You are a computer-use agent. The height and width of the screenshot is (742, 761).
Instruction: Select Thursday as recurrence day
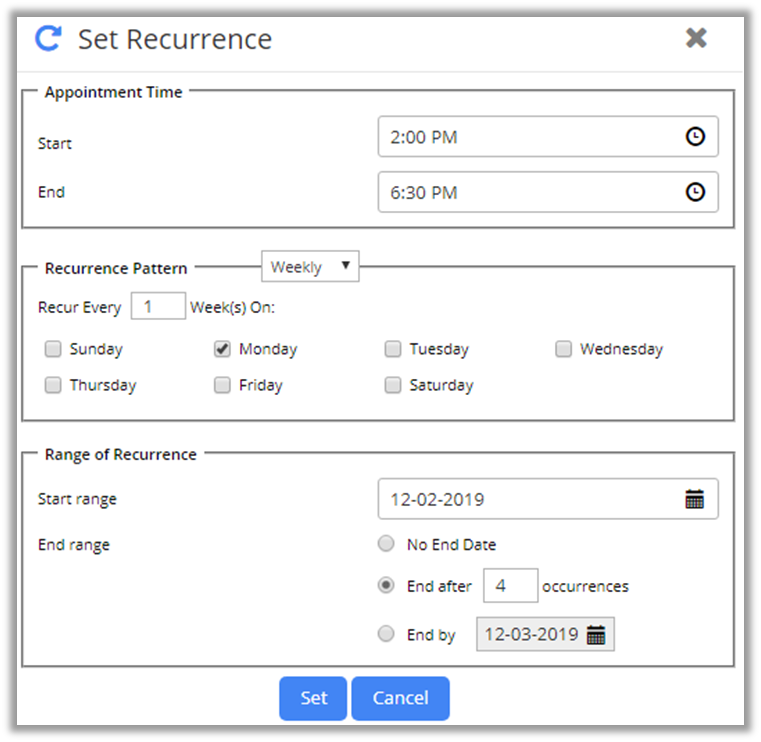click(53, 385)
